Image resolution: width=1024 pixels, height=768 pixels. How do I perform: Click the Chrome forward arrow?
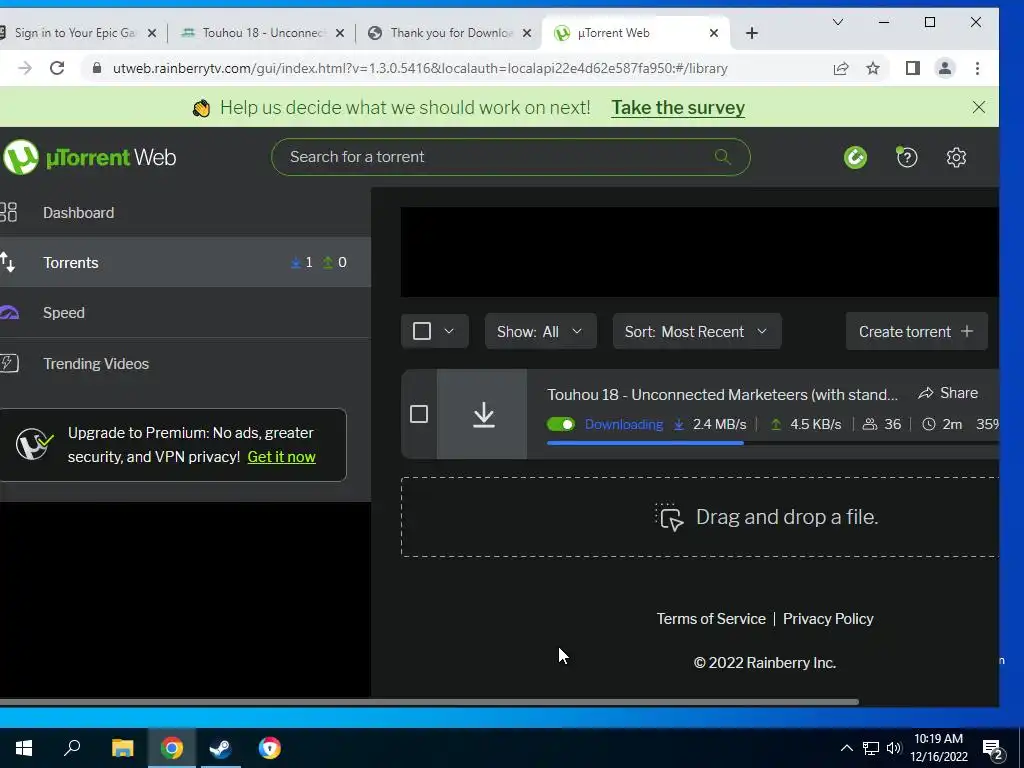click(25, 68)
